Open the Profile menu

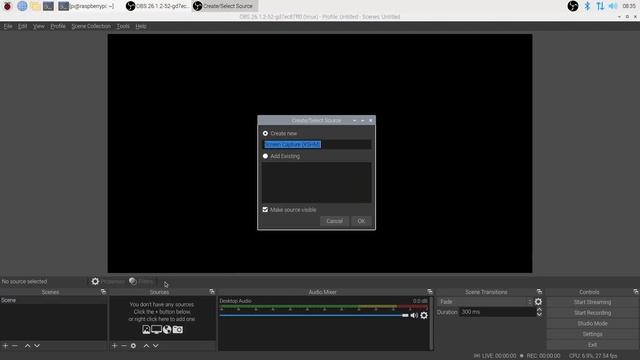click(58, 26)
